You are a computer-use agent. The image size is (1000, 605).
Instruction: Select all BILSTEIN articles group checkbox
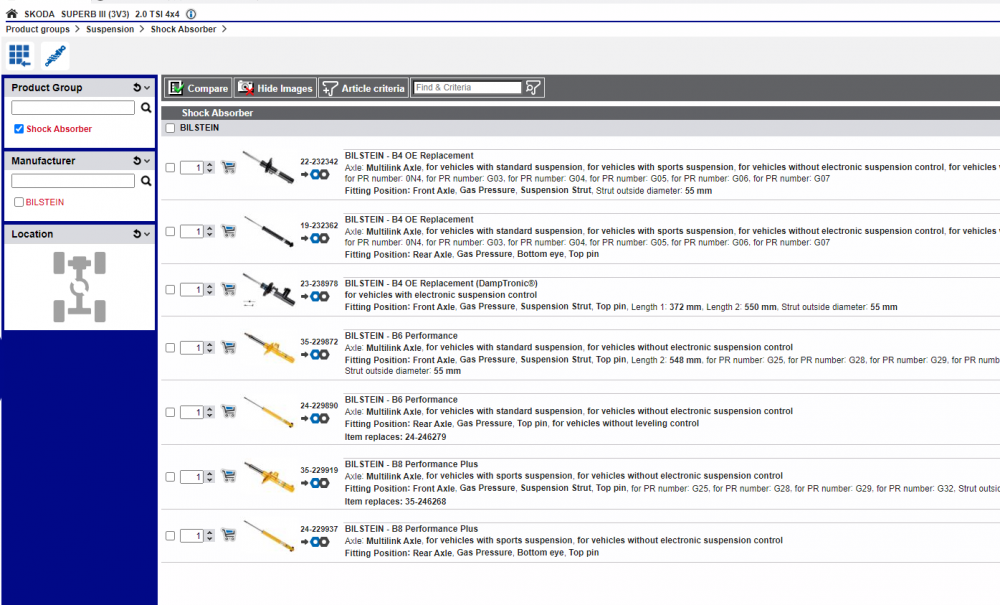[170, 128]
